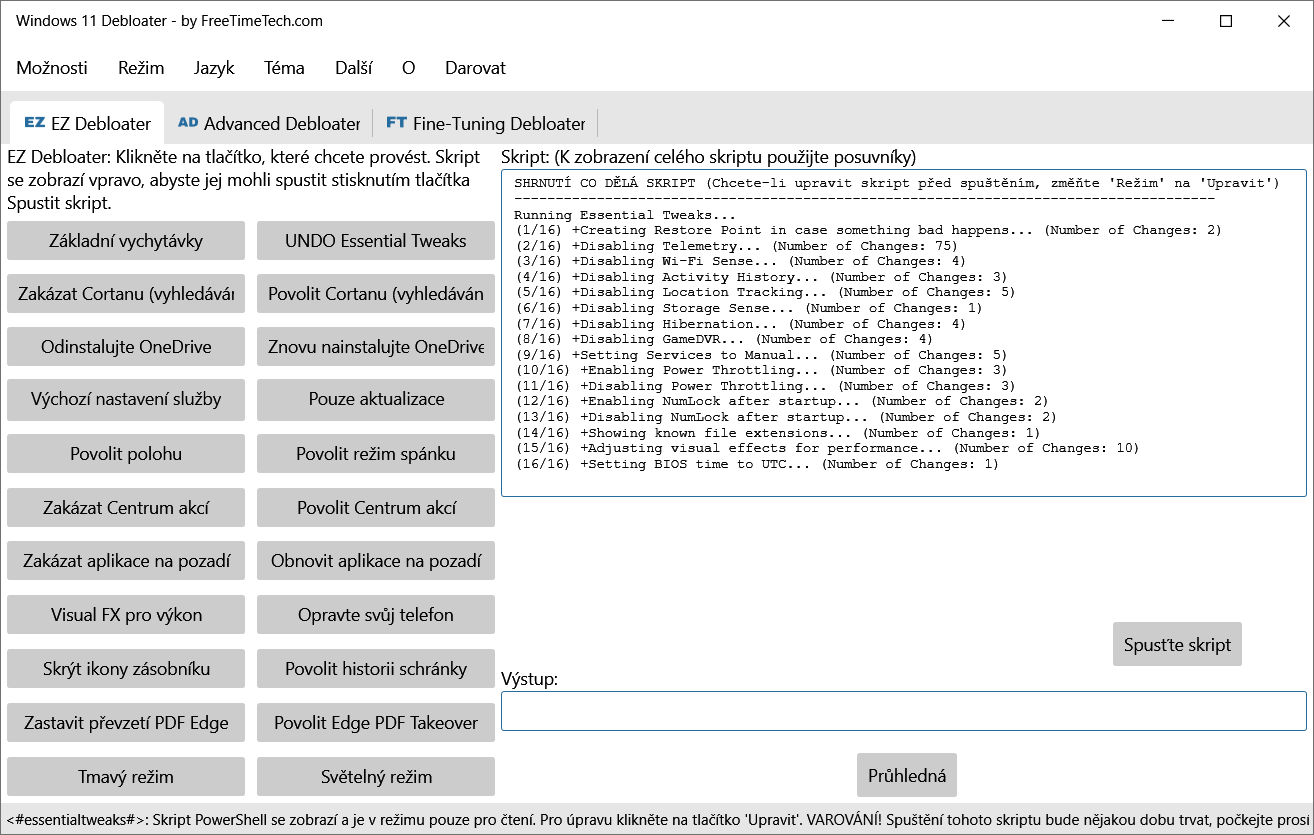1314x835 pixels.
Task: Open the Režim menu
Action: click(141, 68)
